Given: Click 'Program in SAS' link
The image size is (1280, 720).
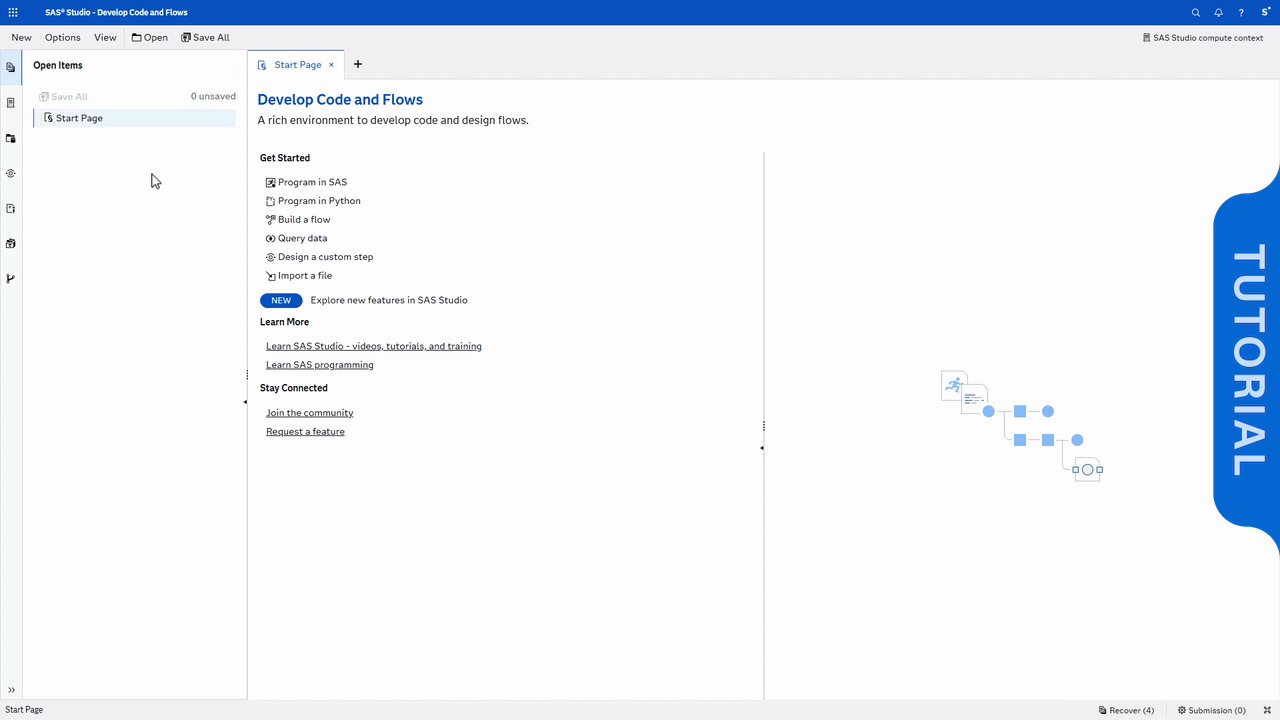Looking at the screenshot, I should click(x=312, y=183).
